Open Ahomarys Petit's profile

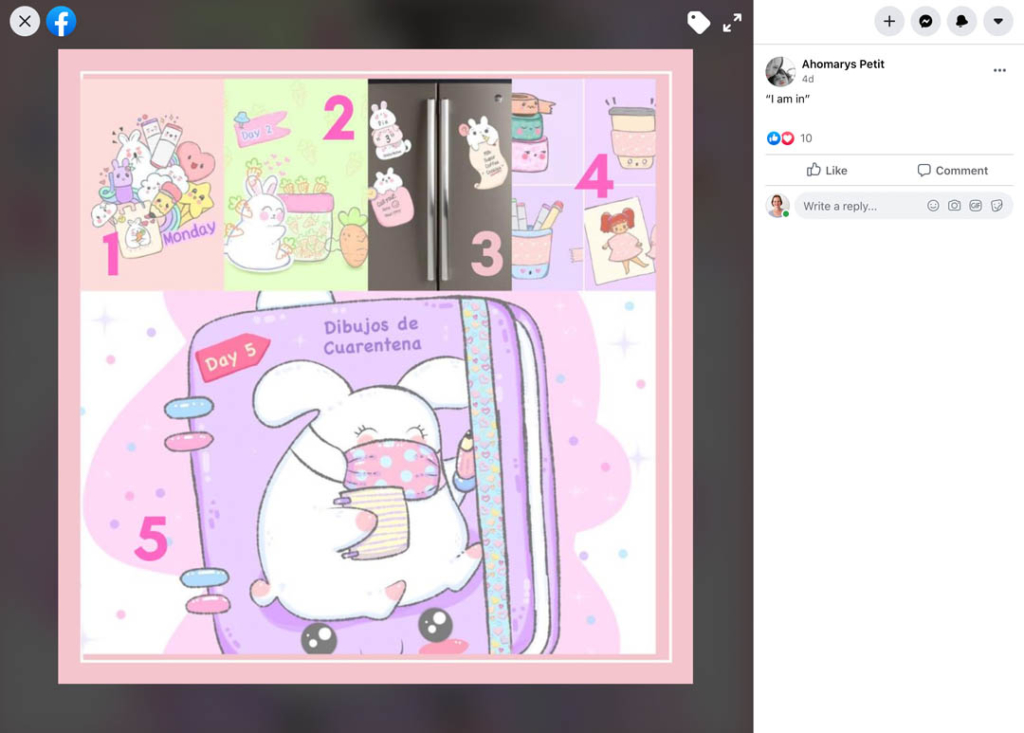843,63
